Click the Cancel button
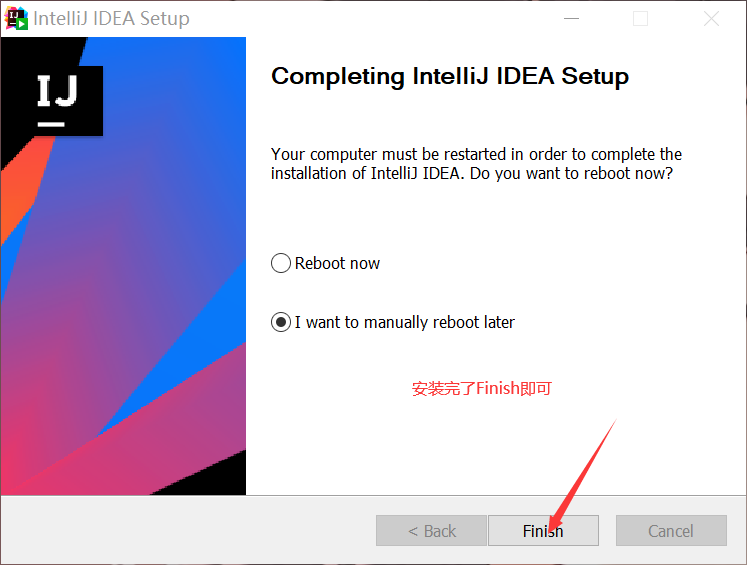747x565 pixels. tap(670, 531)
